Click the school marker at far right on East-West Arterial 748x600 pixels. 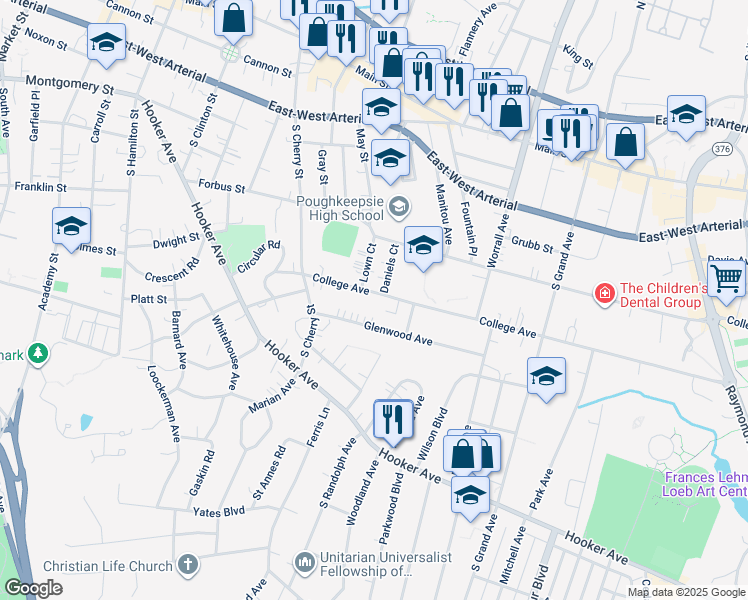[x=686, y=116]
